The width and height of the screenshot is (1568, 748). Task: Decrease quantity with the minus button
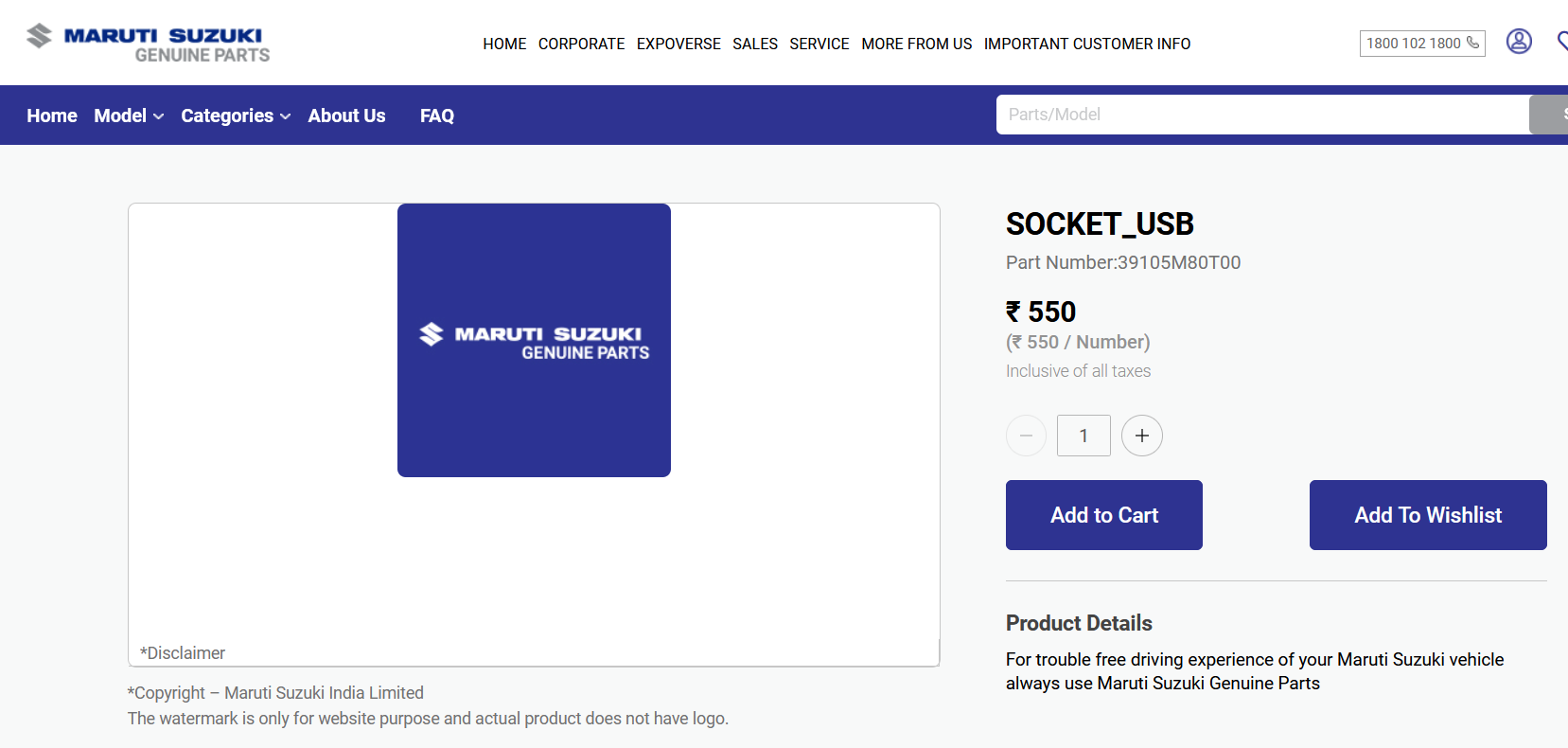coord(1026,436)
